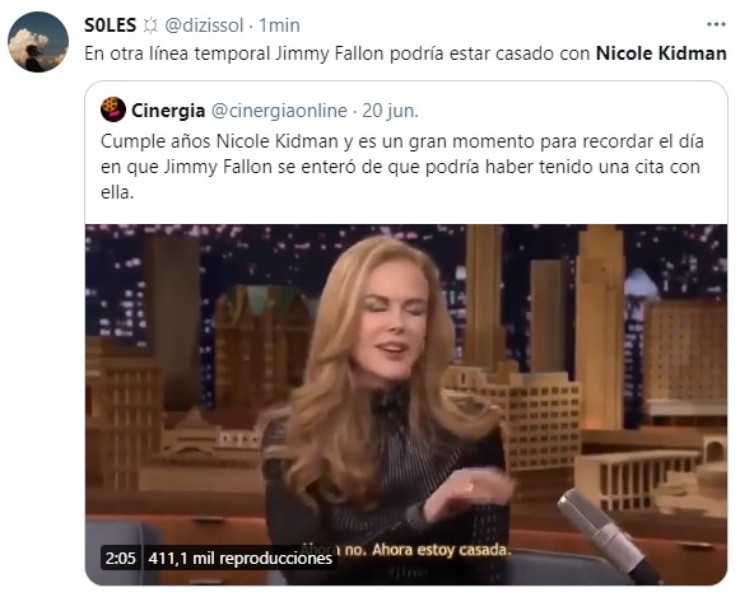Open the quoted text starting 'Cumple años'
Viewport: 740px width, 597px height.
click(x=402, y=167)
